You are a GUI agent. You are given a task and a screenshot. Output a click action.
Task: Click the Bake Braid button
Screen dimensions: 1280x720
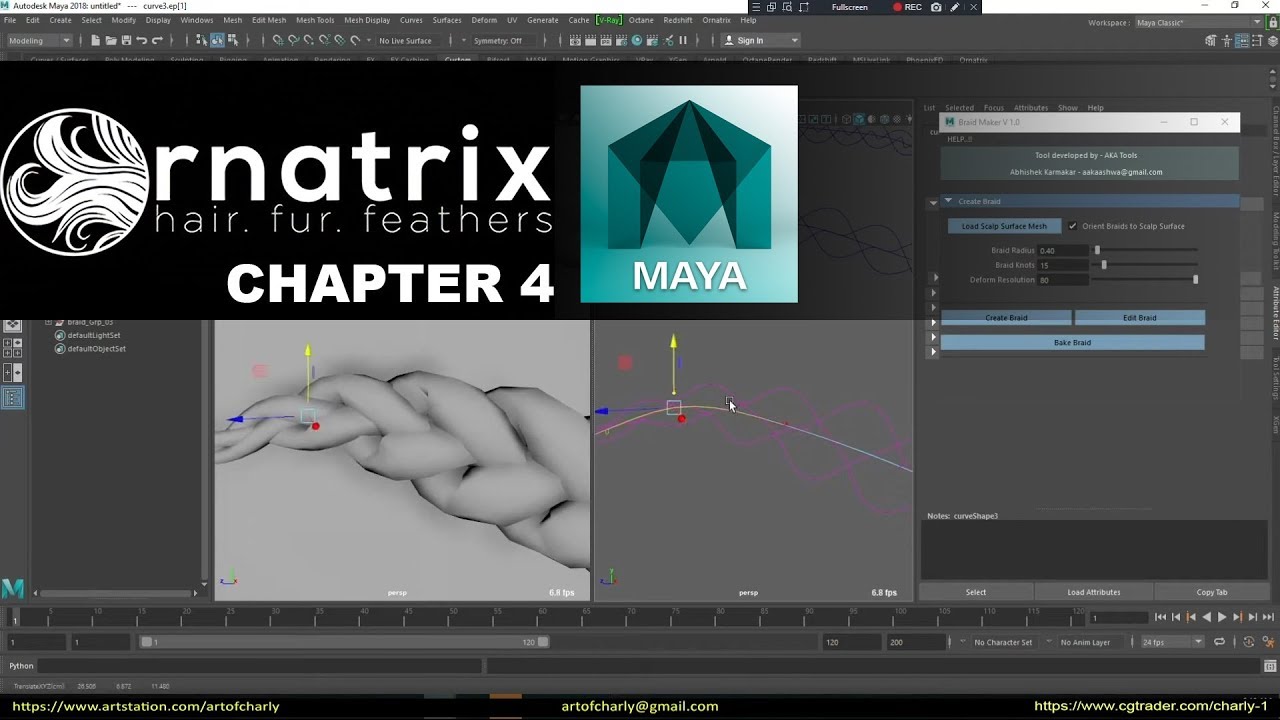(1072, 342)
